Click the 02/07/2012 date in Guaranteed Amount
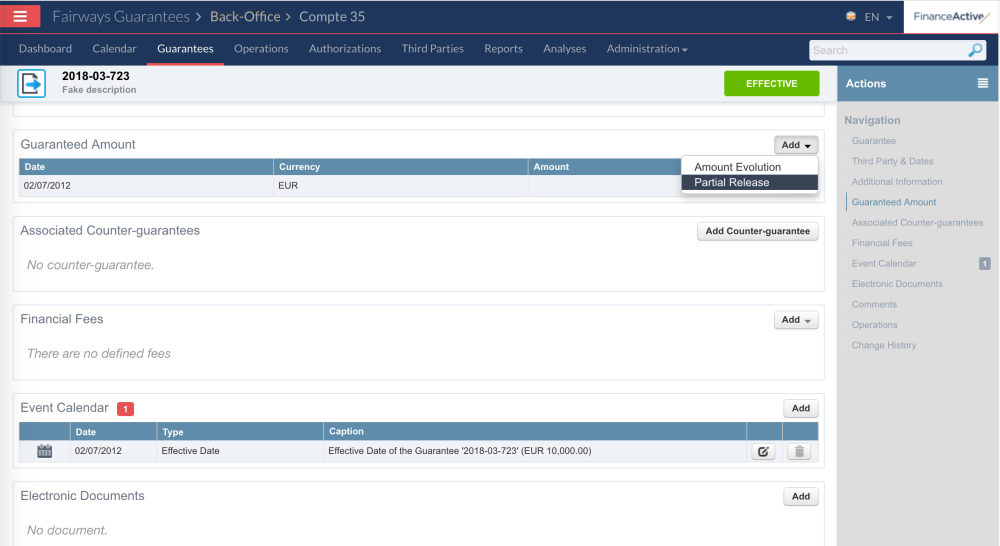This screenshot has width=1000, height=546. pyautogui.click(x=47, y=186)
